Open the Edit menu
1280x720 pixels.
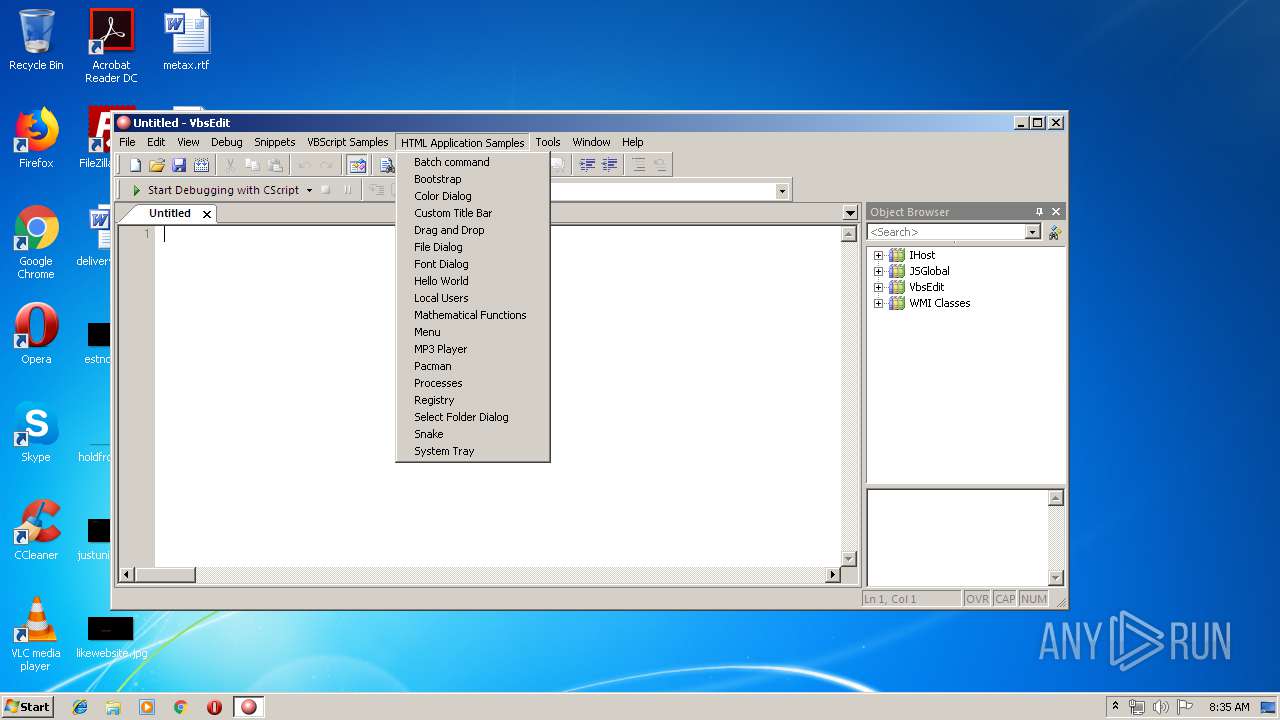[156, 142]
